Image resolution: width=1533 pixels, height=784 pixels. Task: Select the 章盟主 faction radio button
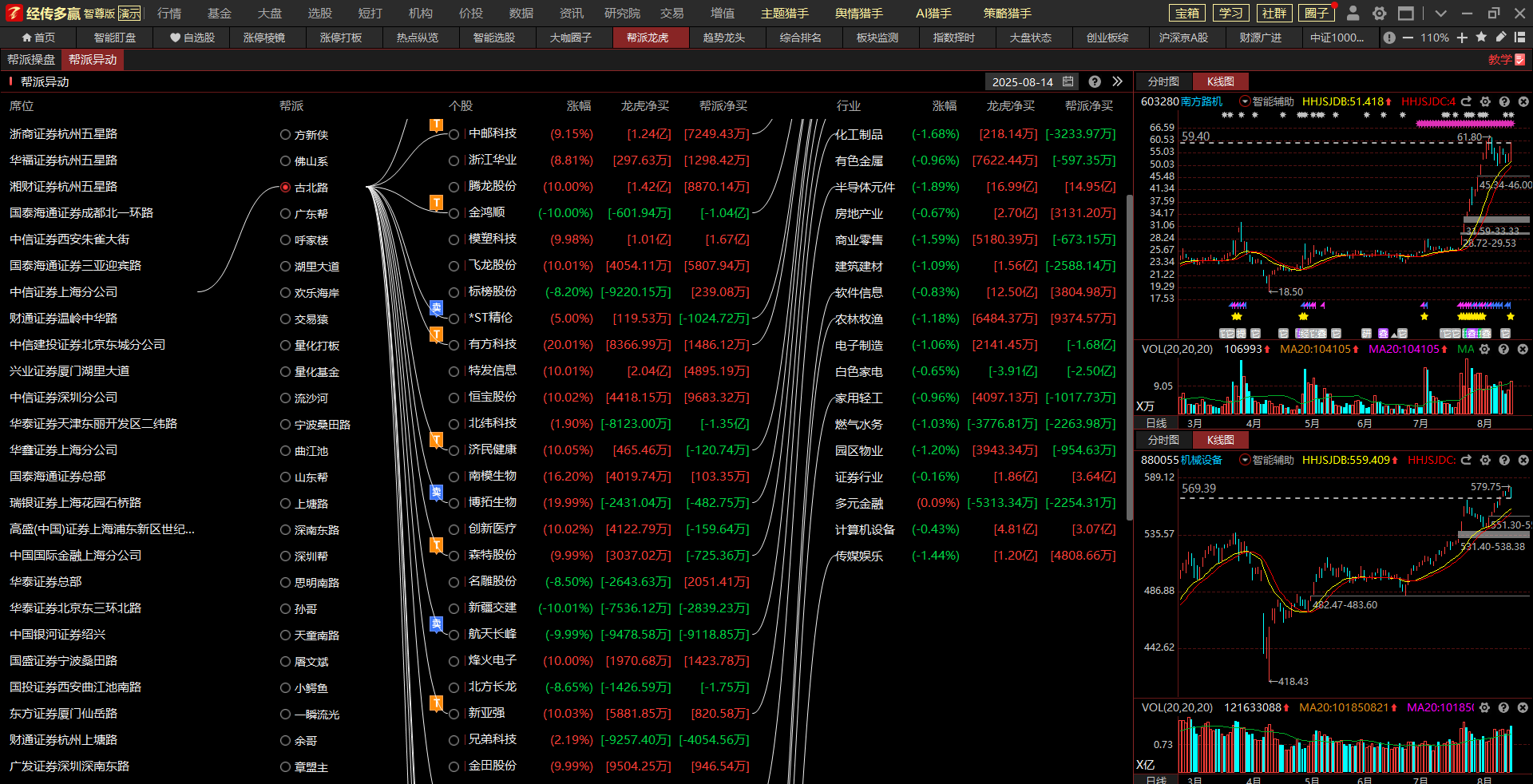point(285,766)
